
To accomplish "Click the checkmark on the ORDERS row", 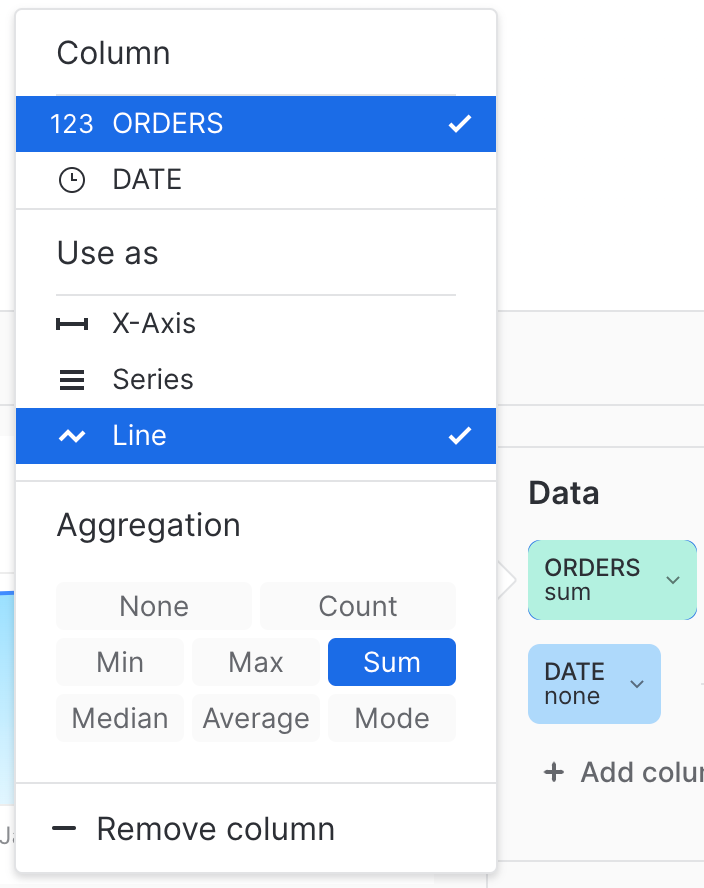I will (460, 123).
